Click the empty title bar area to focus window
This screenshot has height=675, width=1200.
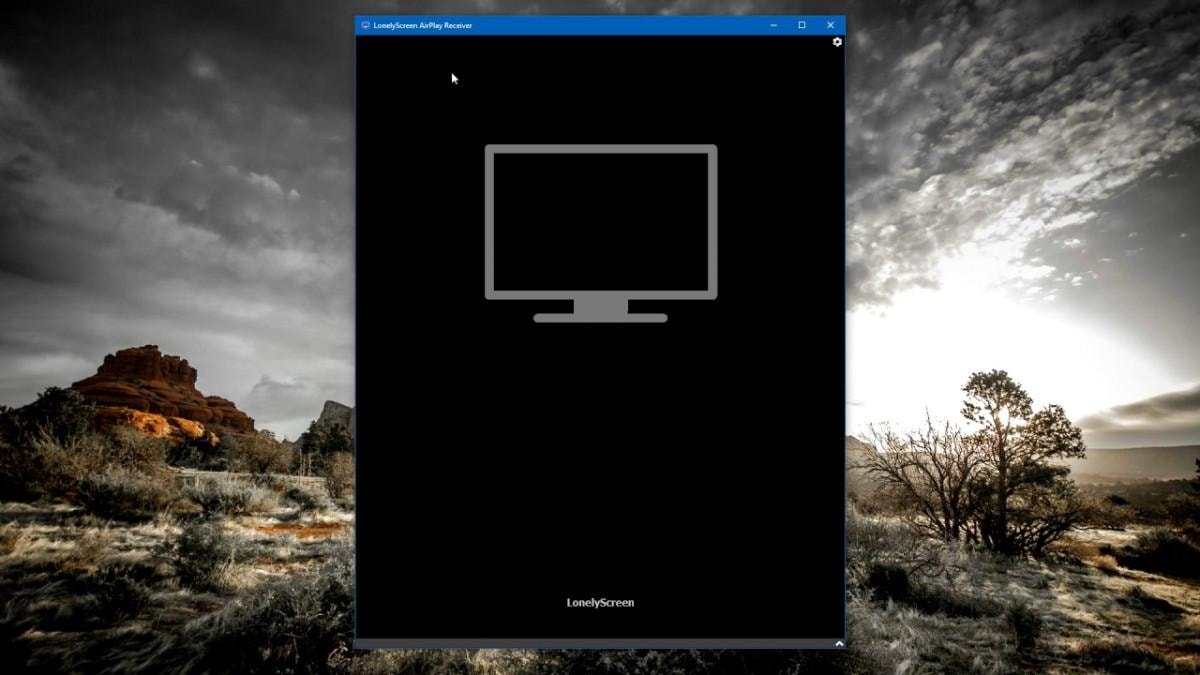(x=620, y=25)
